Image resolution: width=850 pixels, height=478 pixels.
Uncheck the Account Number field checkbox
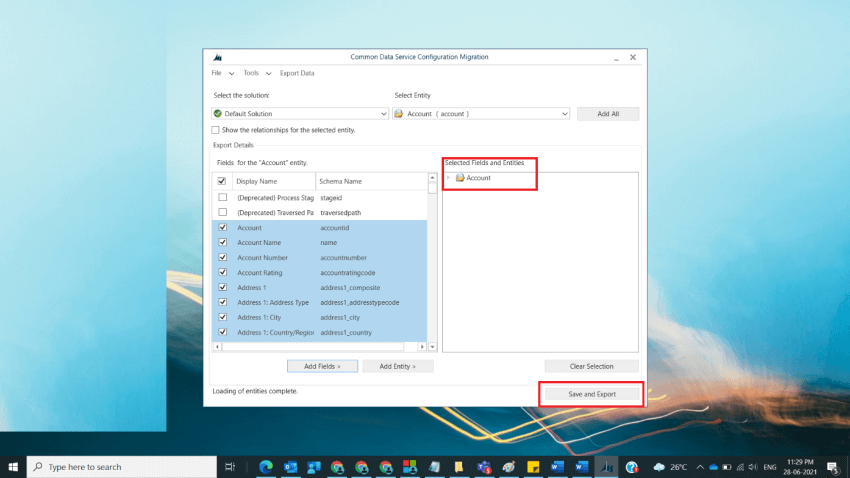(x=223, y=257)
